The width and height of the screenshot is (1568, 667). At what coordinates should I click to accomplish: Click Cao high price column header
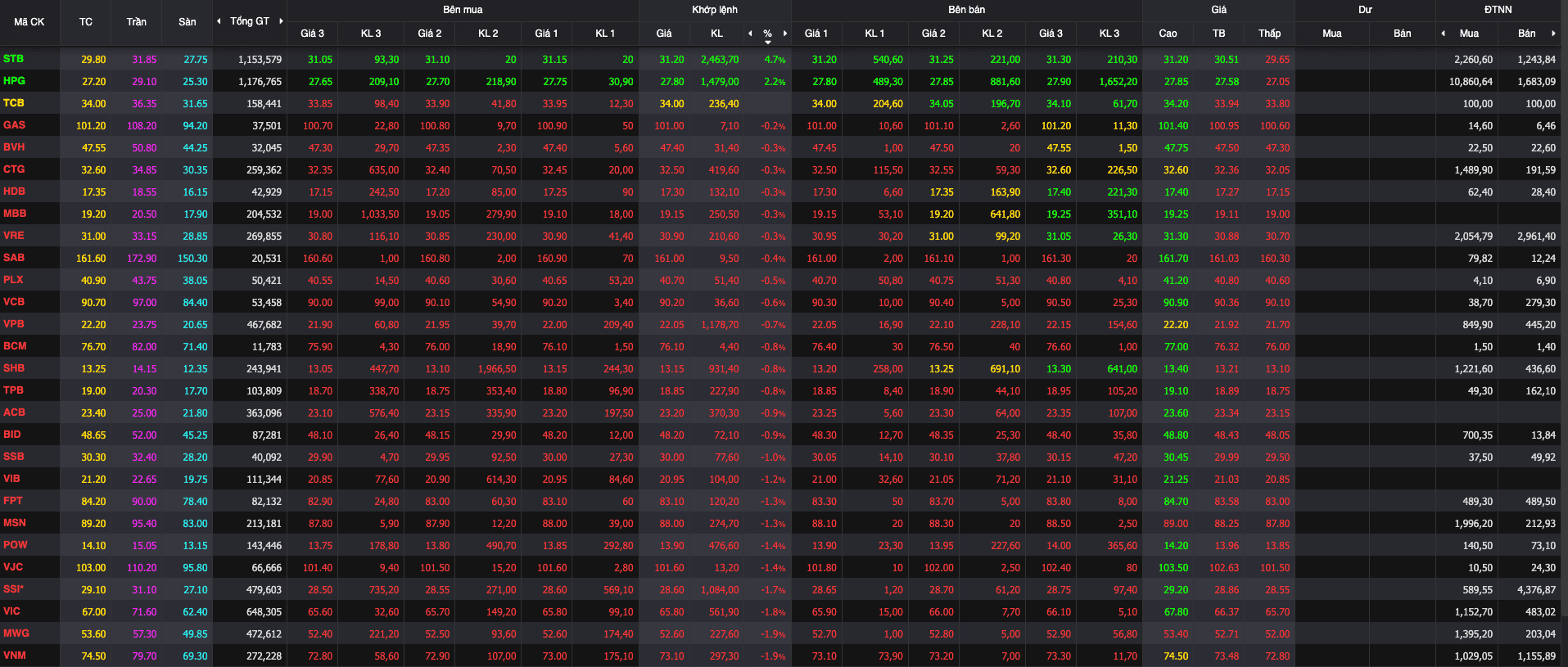tap(1168, 34)
